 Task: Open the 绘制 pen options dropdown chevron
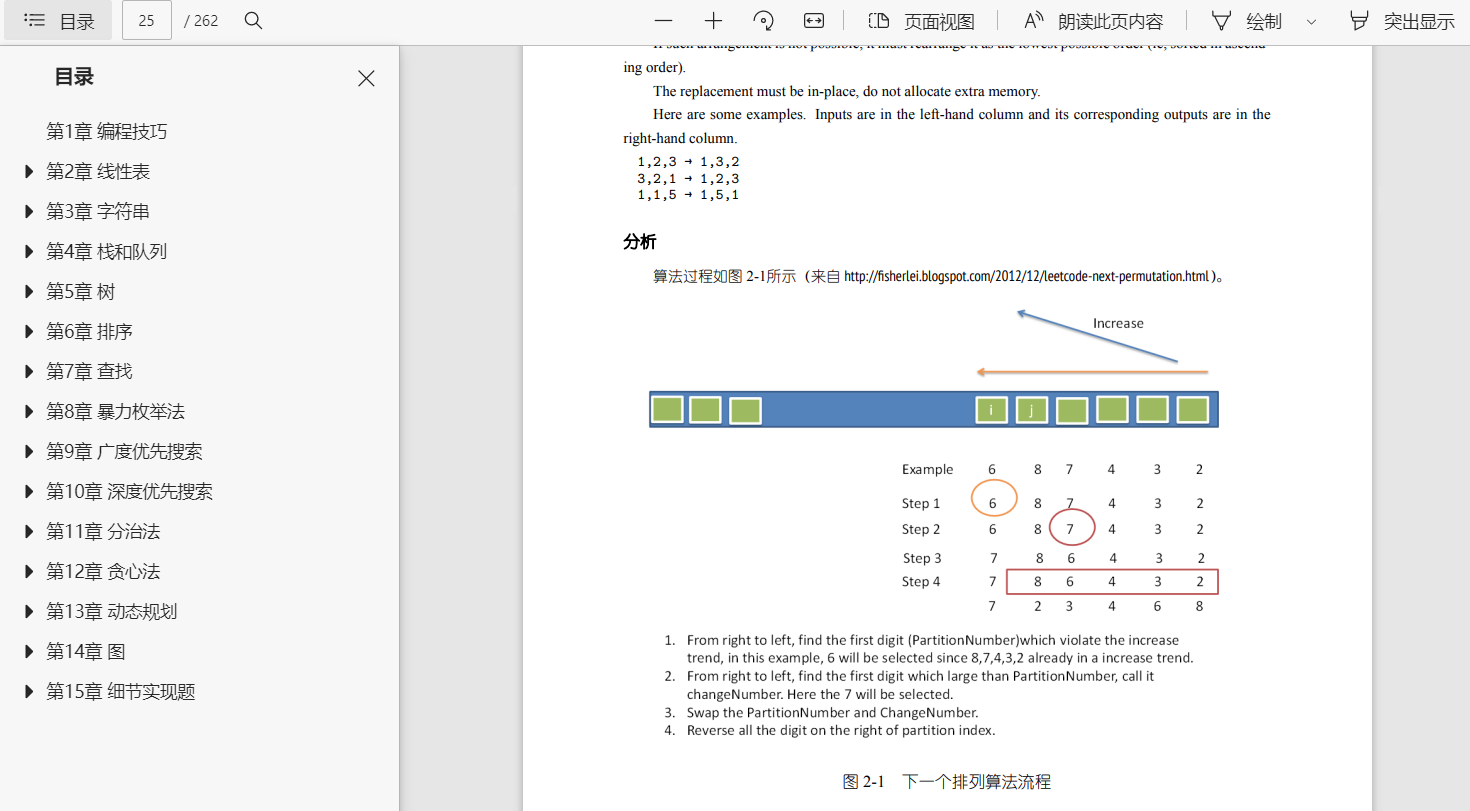pos(1311,20)
